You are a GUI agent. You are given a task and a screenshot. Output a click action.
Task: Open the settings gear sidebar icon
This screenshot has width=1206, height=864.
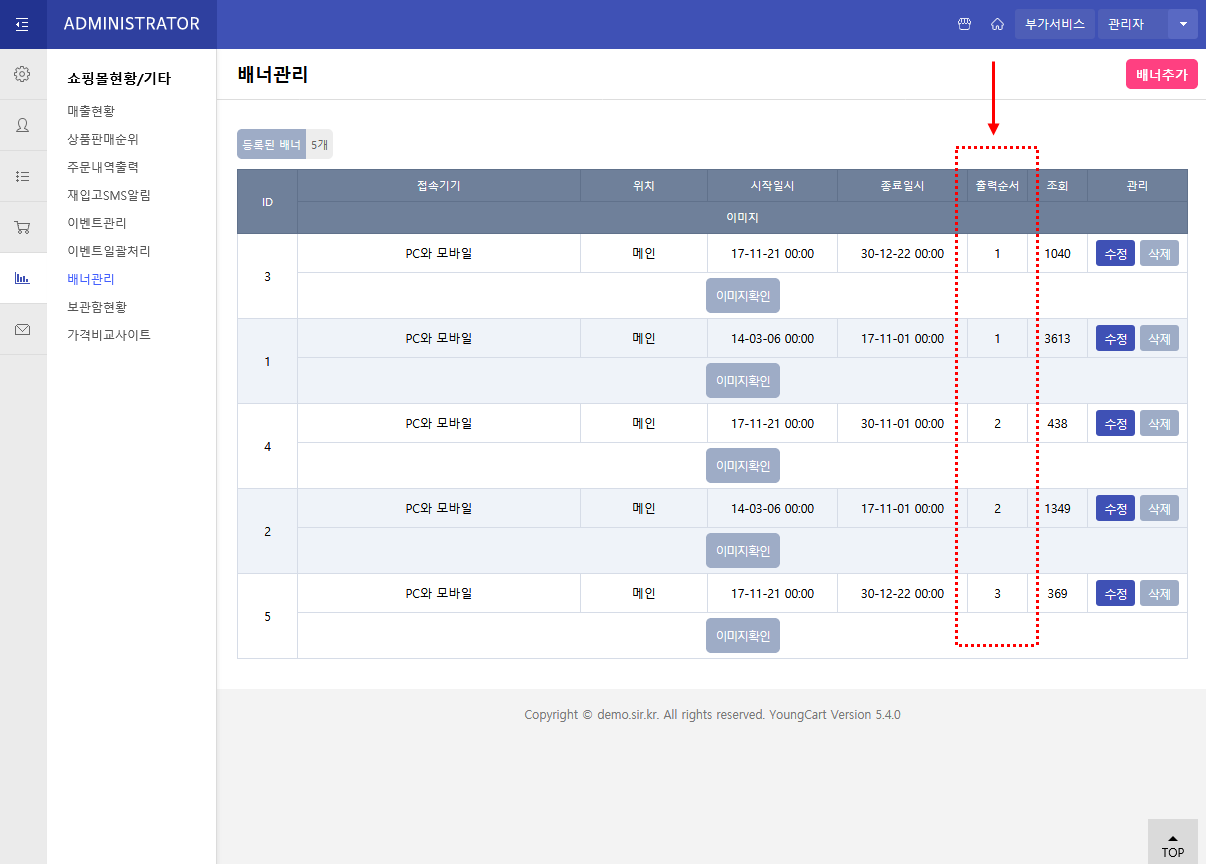pyautogui.click(x=22, y=74)
